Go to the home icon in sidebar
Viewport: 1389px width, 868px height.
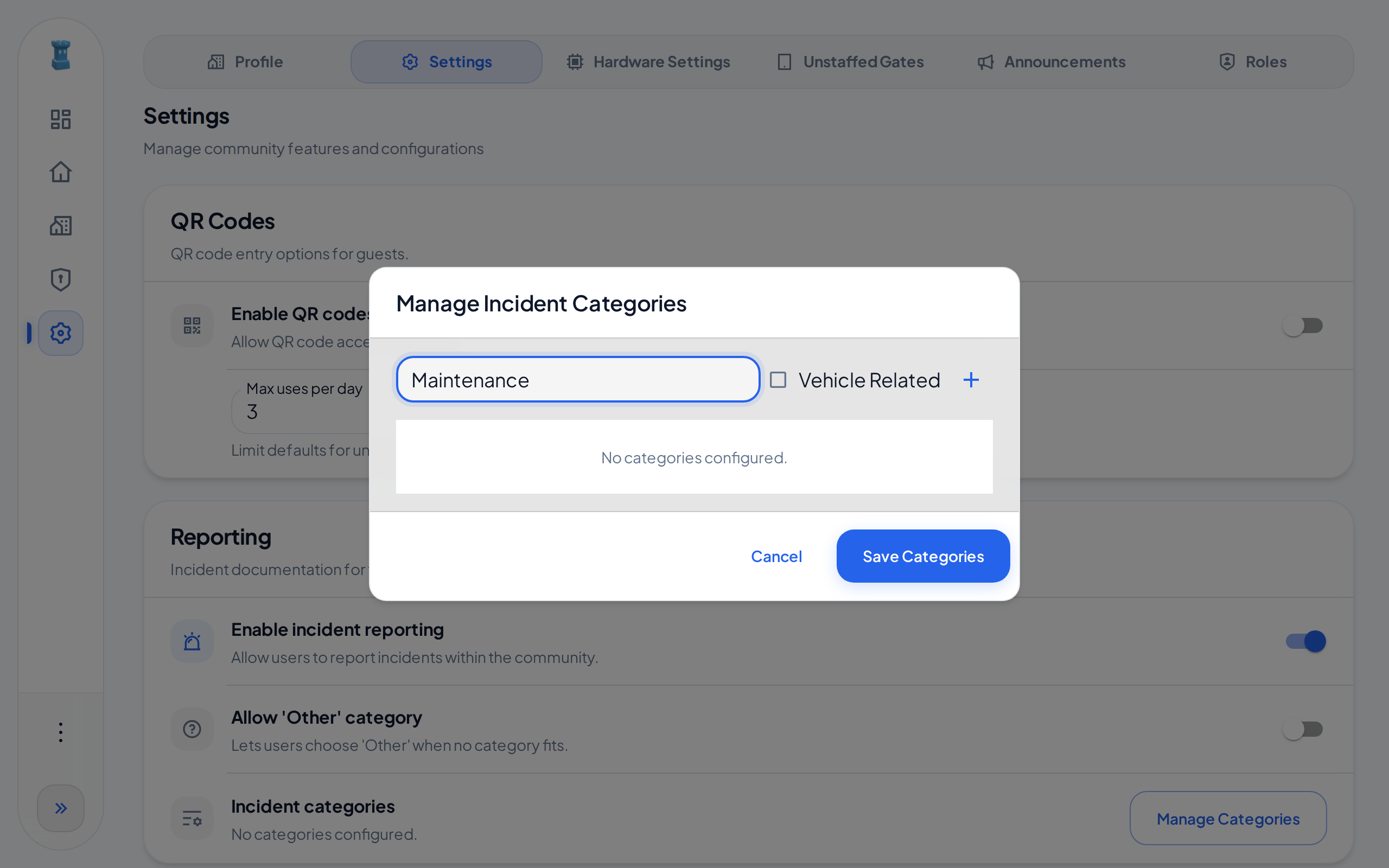[x=61, y=172]
